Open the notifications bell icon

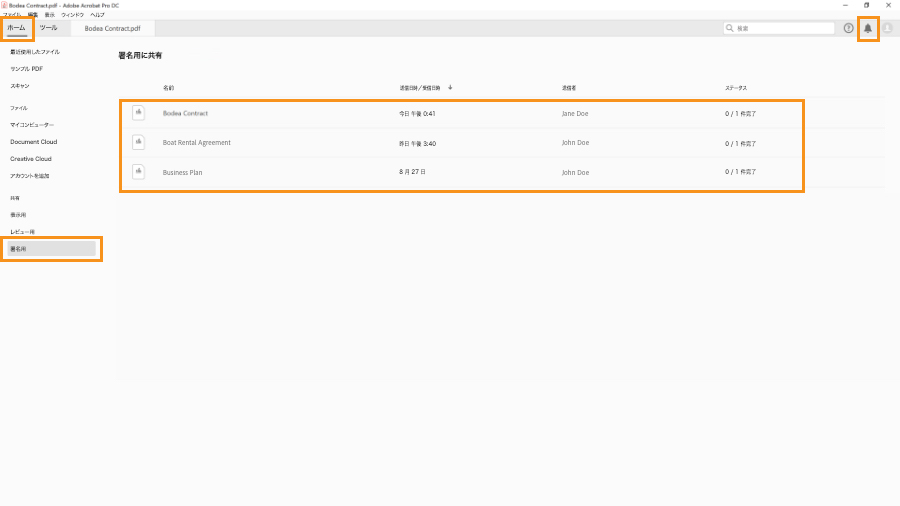click(868, 28)
